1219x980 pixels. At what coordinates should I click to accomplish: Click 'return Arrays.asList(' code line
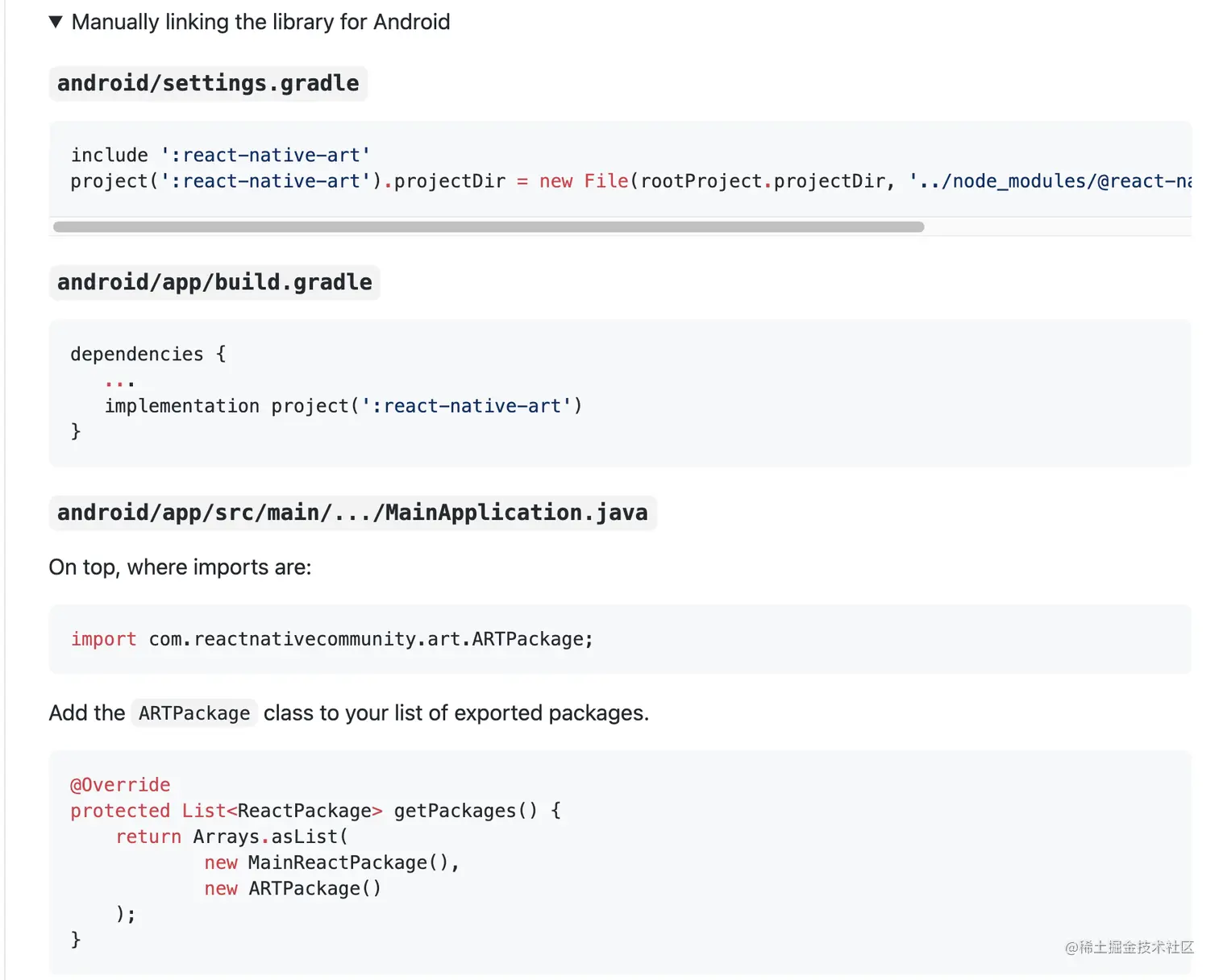232,837
